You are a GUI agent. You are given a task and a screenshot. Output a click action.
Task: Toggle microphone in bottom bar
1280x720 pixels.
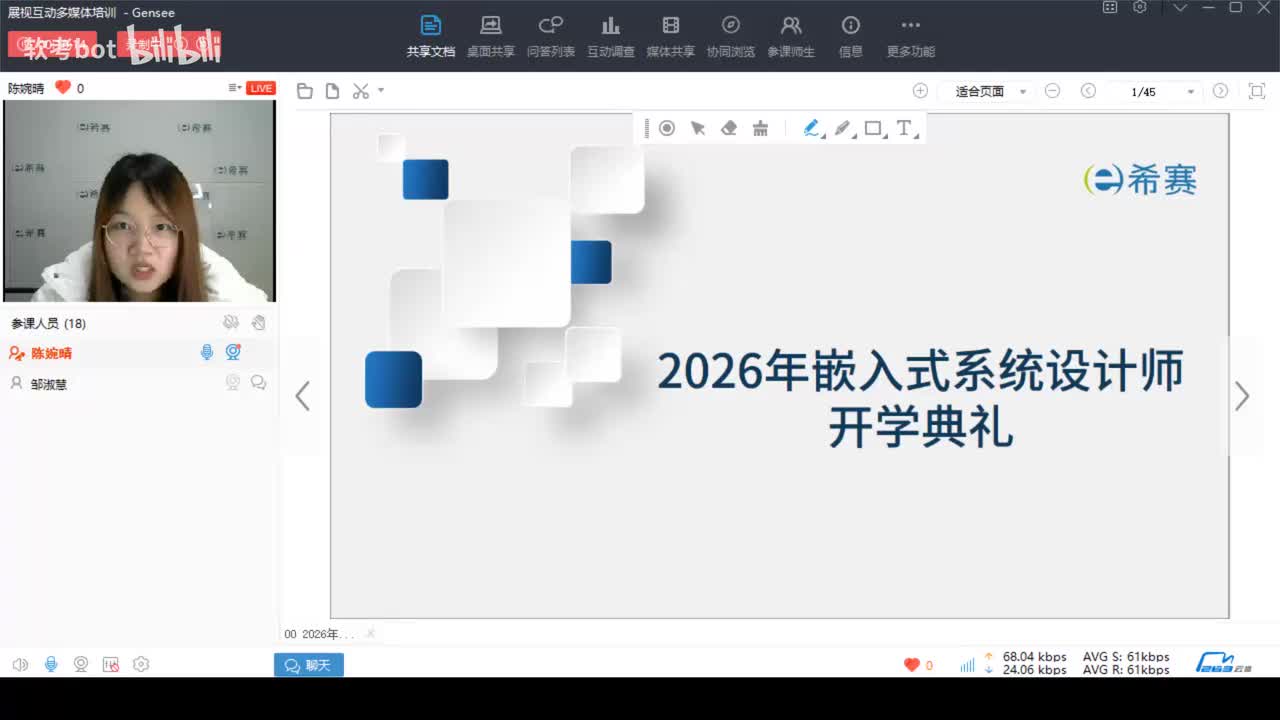click(x=51, y=664)
